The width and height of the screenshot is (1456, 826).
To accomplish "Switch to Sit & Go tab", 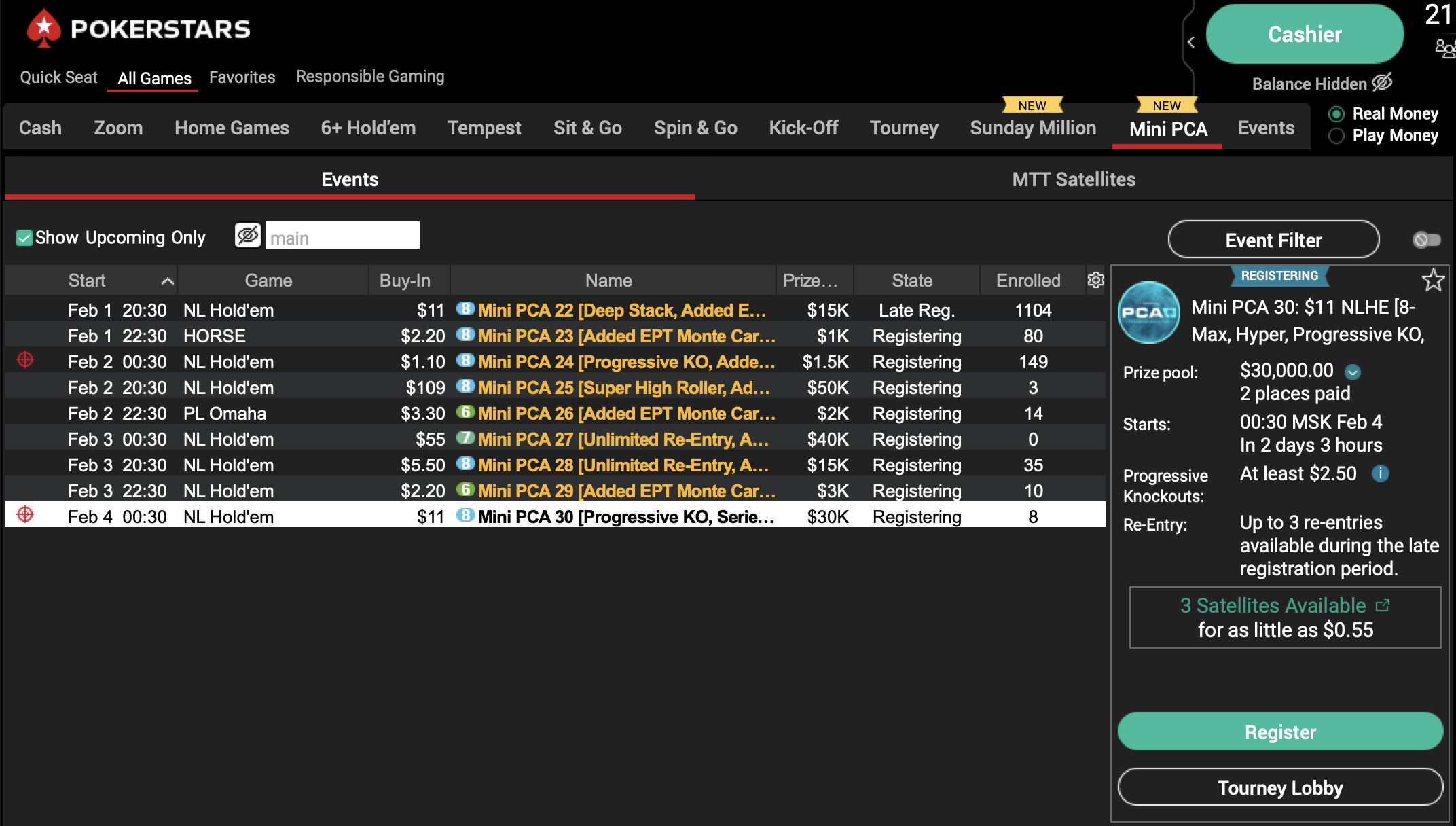I will pyautogui.click(x=587, y=128).
